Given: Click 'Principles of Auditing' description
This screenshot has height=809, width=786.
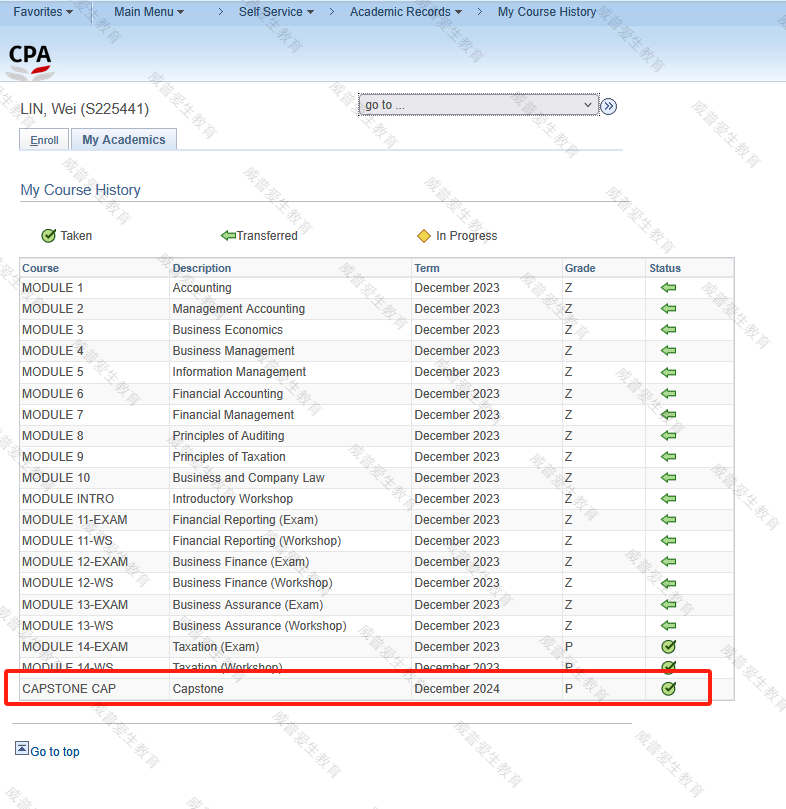Looking at the screenshot, I should pyautogui.click(x=228, y=436).
